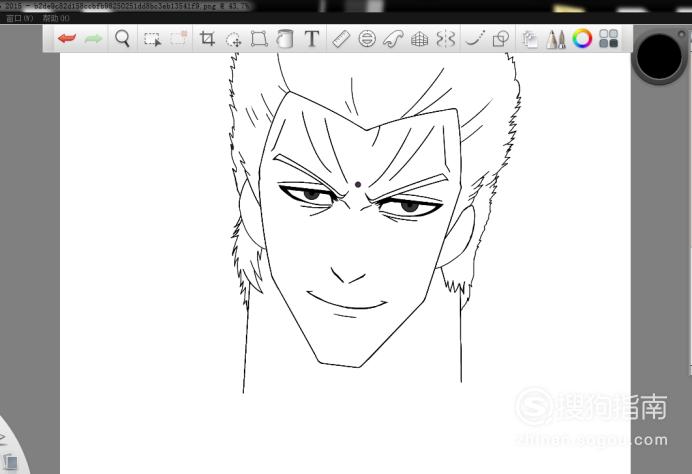Viewport: 692px width, 474px height.
Task: Toggle the French Curve guide
Action: 393,39
